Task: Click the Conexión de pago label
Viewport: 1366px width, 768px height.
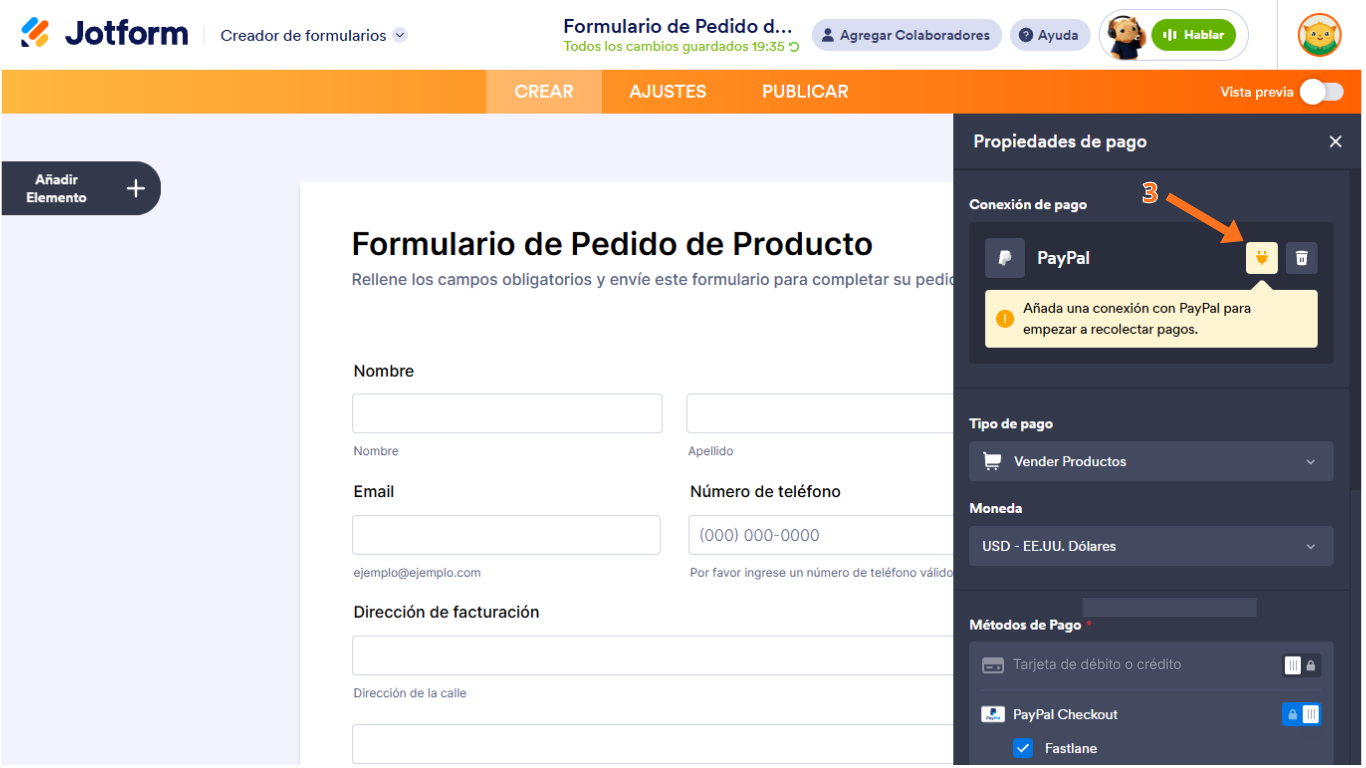Action: coord(1028,204)
